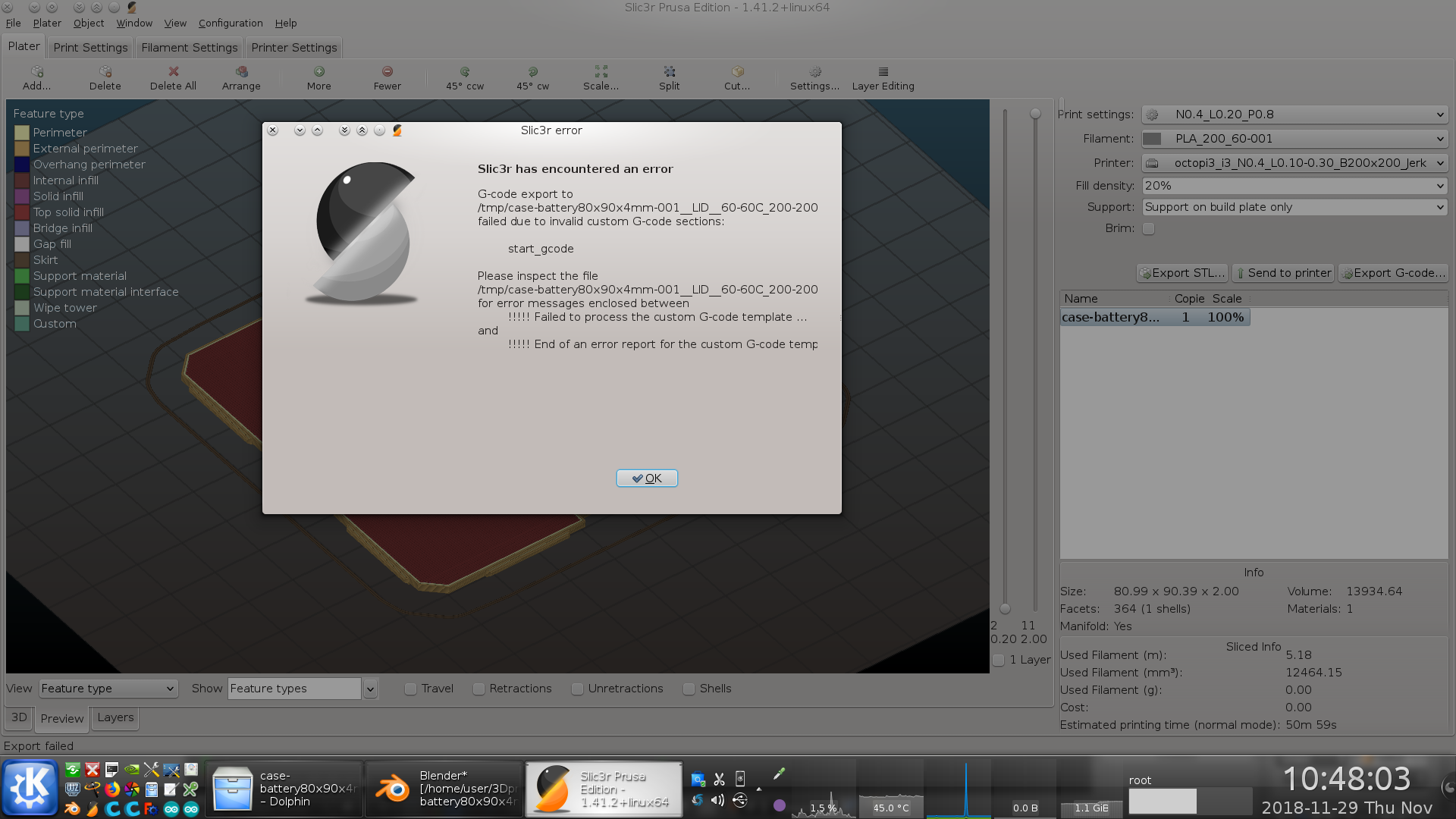Image resolution: width=1456 pixels, height=819 pixels.
Task: Open the Configuration menu
Action: coord(231,23)
